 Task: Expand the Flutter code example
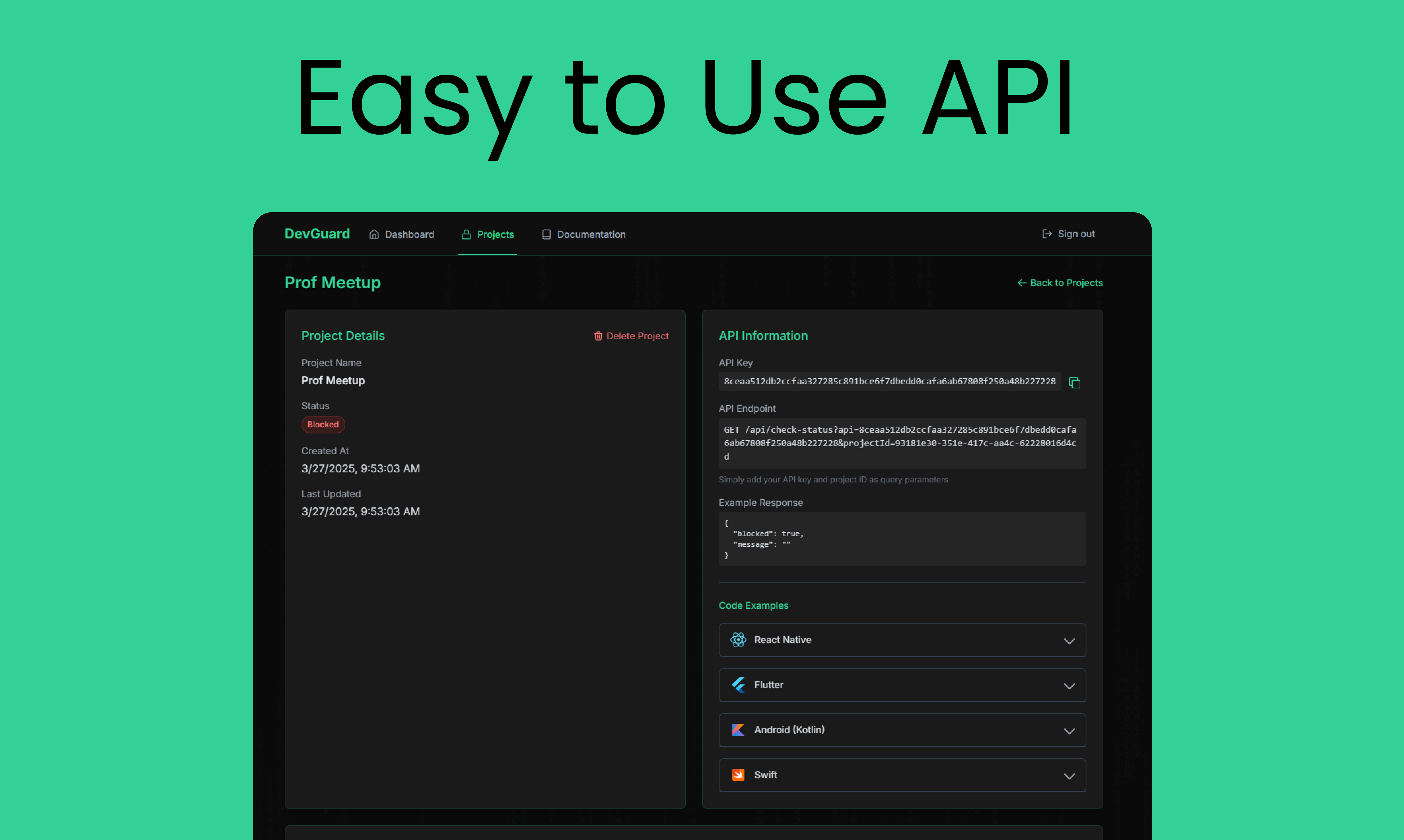point(902,685)
